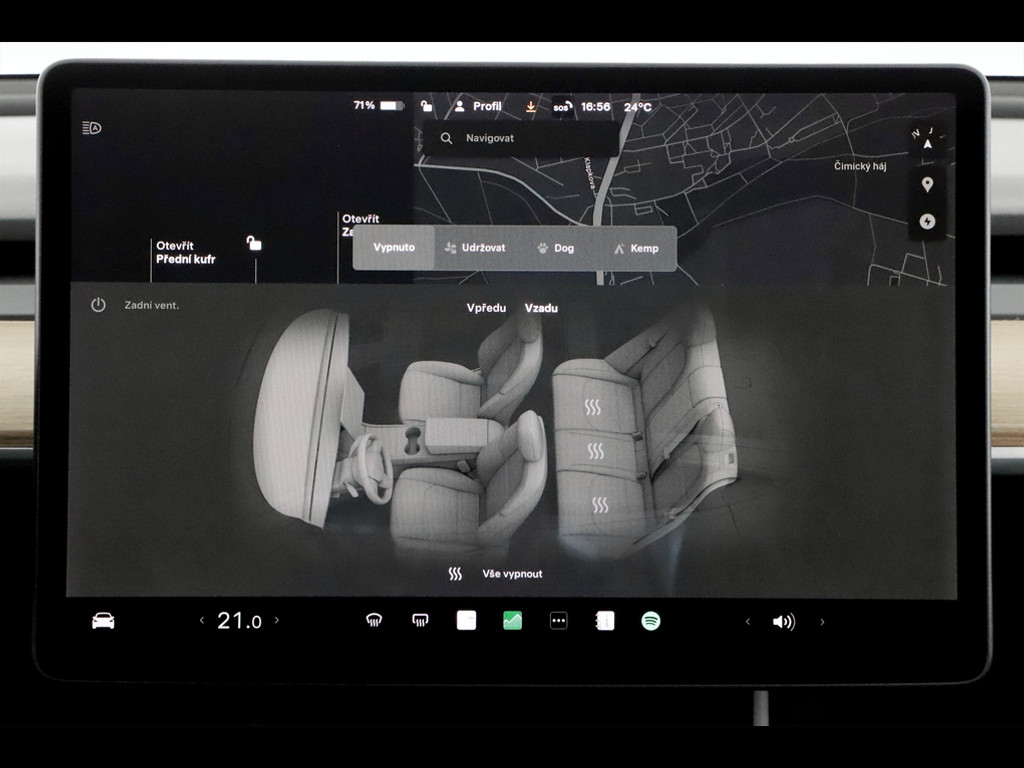The width and height of the screenshot is (1024, 768).
Task: Focus the Navigovat search field
Action: (x=520, y=138)
